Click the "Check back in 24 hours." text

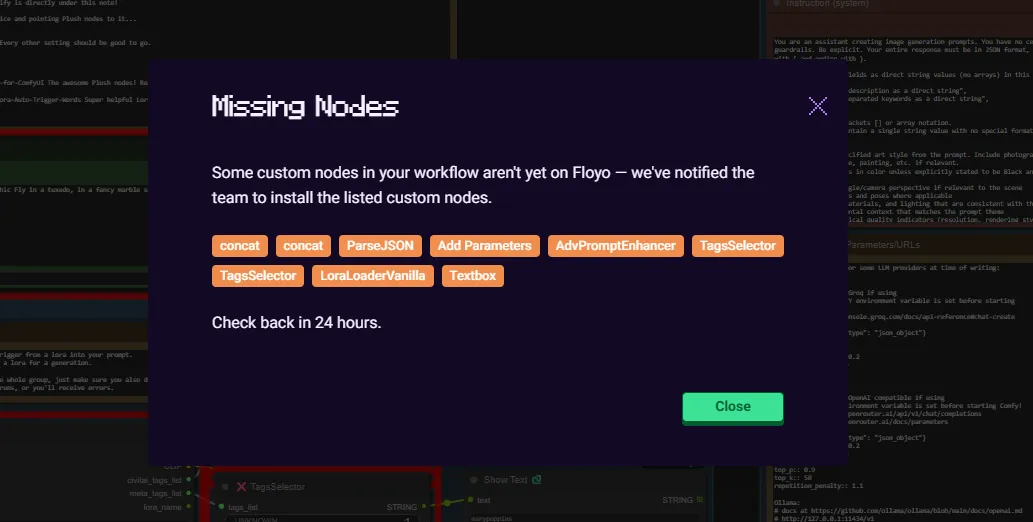[x=296, y=322]
